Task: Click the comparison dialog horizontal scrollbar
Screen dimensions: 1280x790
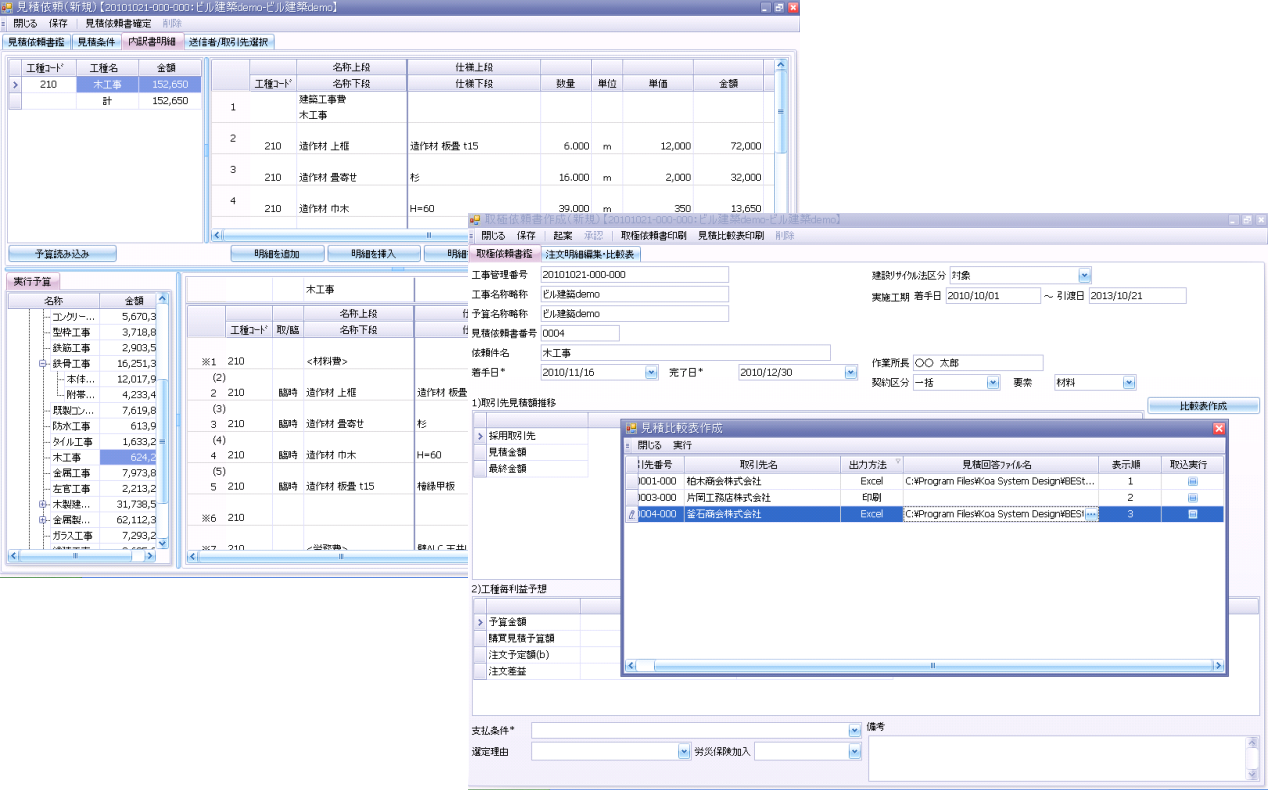Action: (932, 665)
